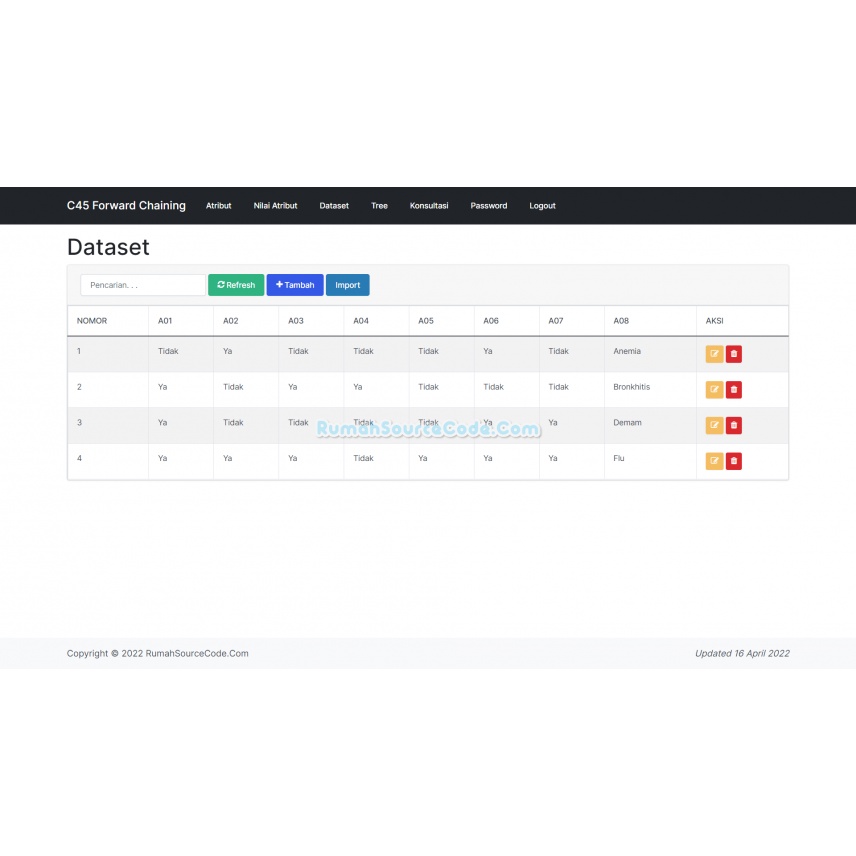Delete row 1 Anemia record

[734, 354]
